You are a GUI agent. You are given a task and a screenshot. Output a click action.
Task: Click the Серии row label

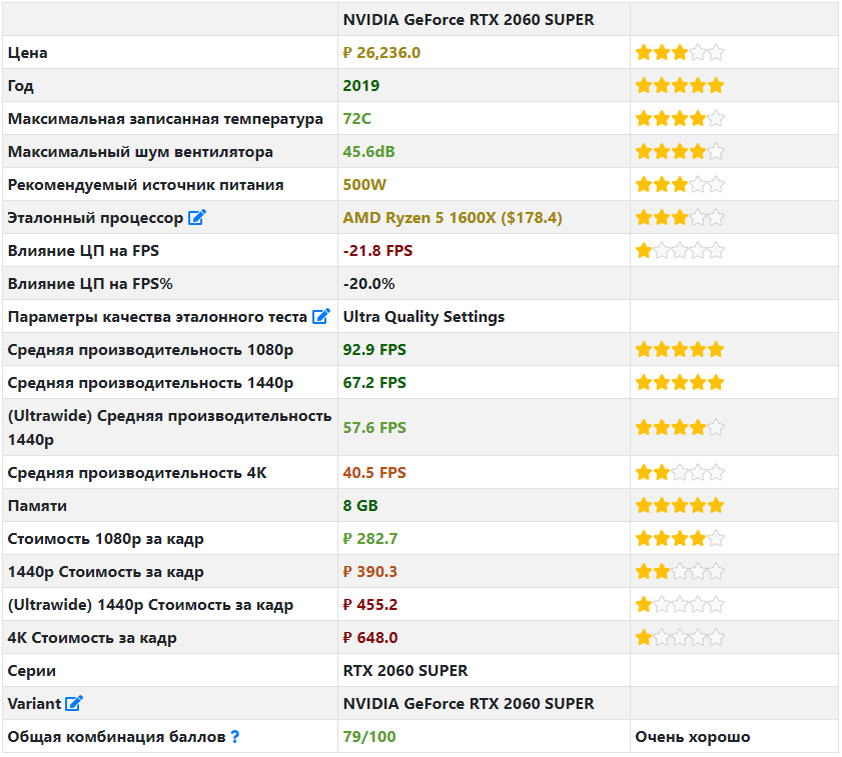click(x=32, y=671)
